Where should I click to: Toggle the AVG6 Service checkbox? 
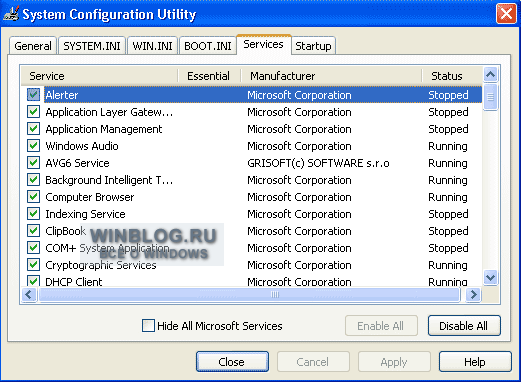[x=33, y=163]
